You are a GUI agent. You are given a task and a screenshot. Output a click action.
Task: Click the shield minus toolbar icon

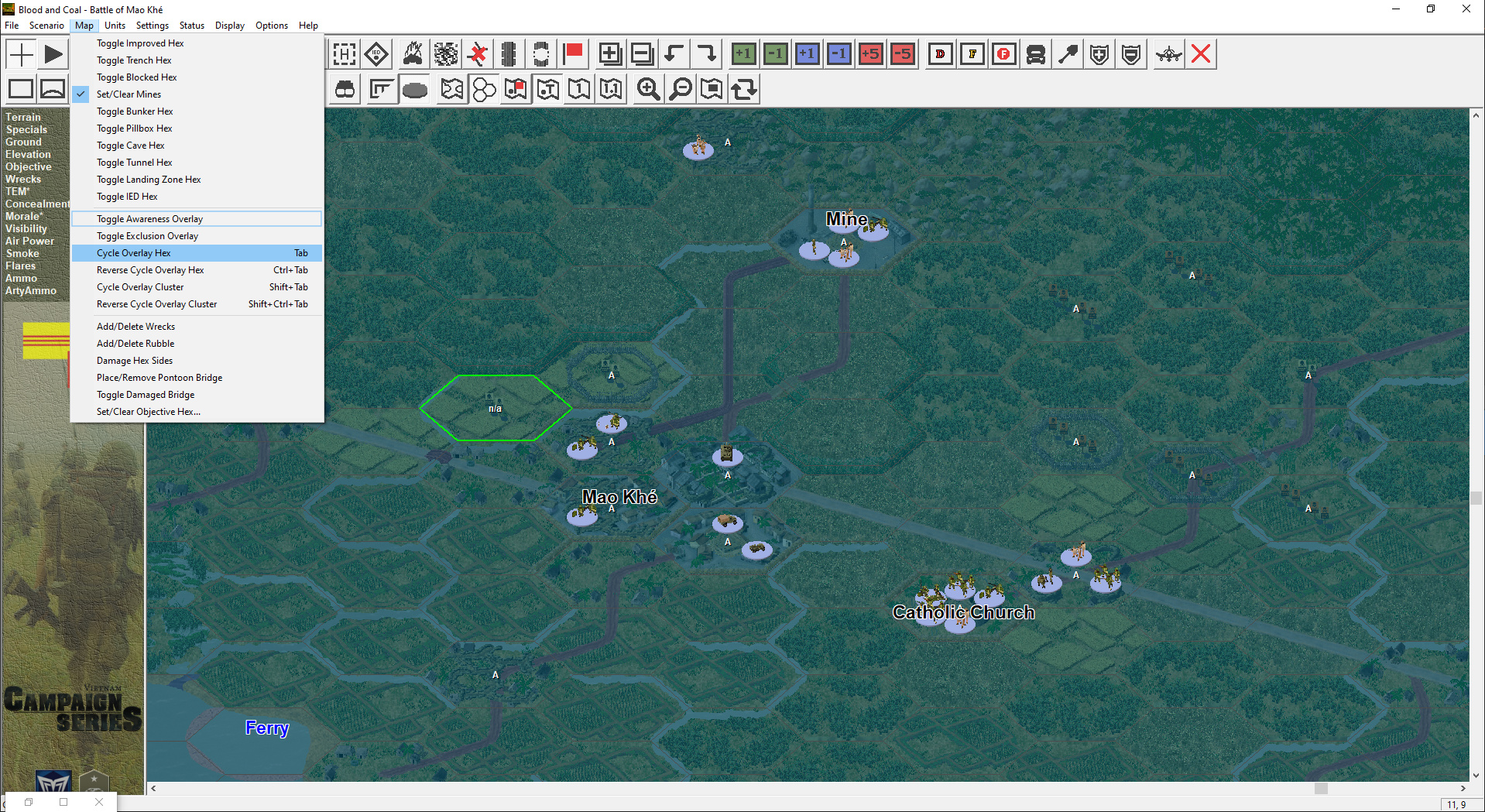[1131, 54]
